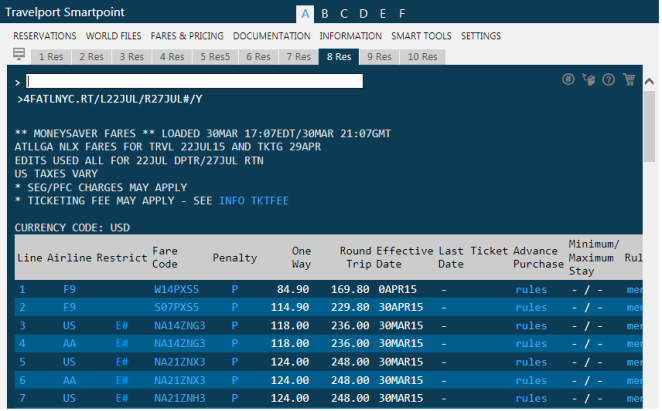Click airline F9 on line 1
This screenshot has height=411, width=662.
pos(69,289)
